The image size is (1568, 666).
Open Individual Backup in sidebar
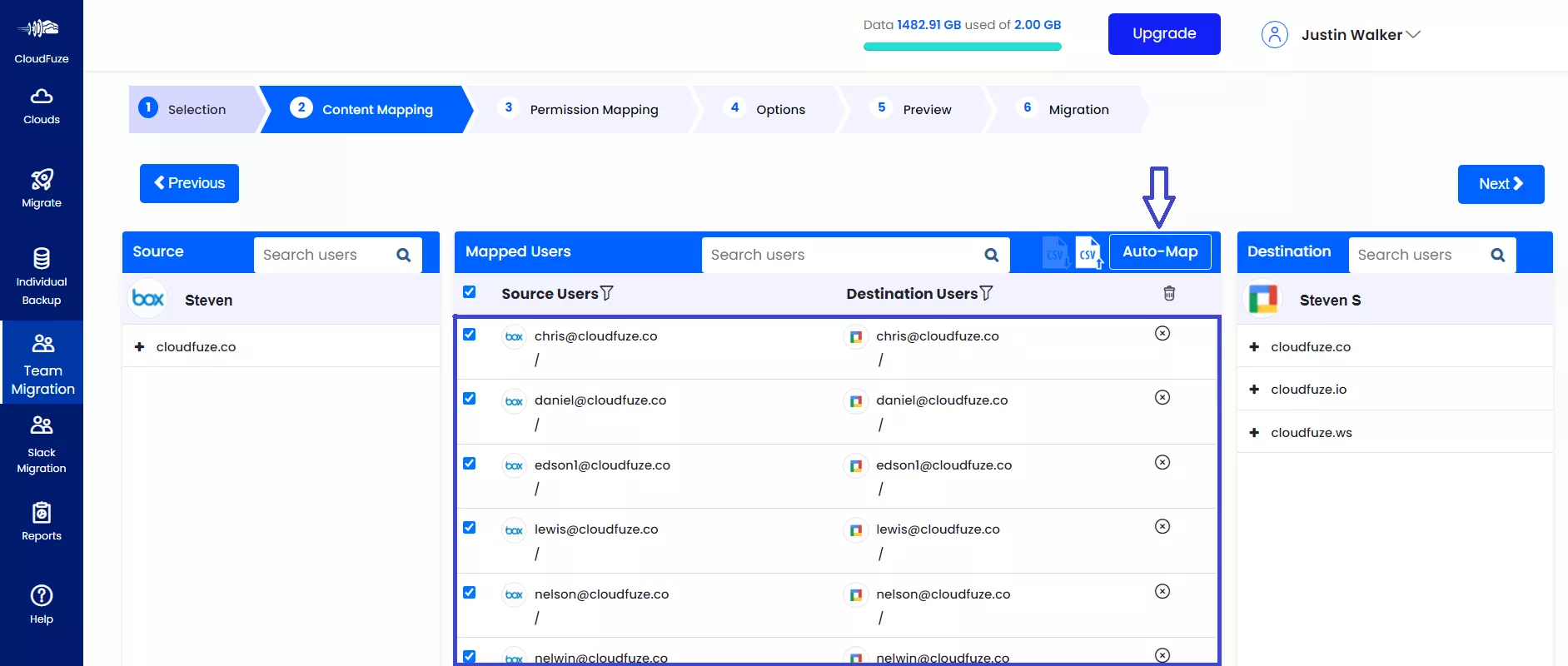42,277
